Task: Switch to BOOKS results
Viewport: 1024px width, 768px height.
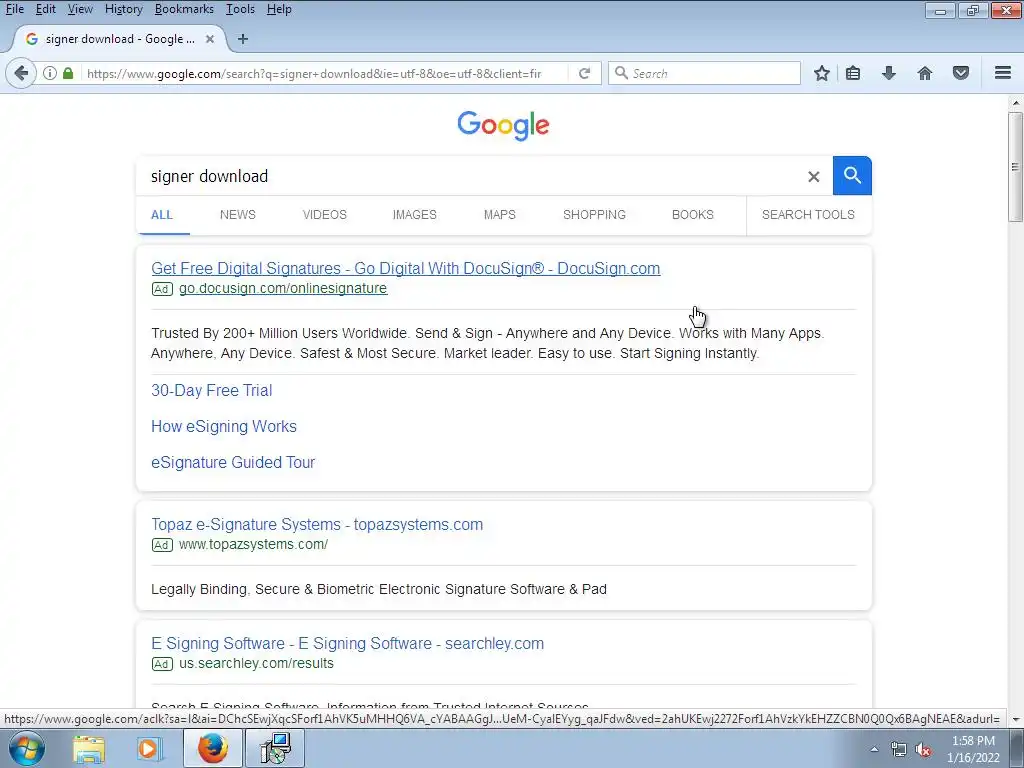Action: [x=693, y=215]
